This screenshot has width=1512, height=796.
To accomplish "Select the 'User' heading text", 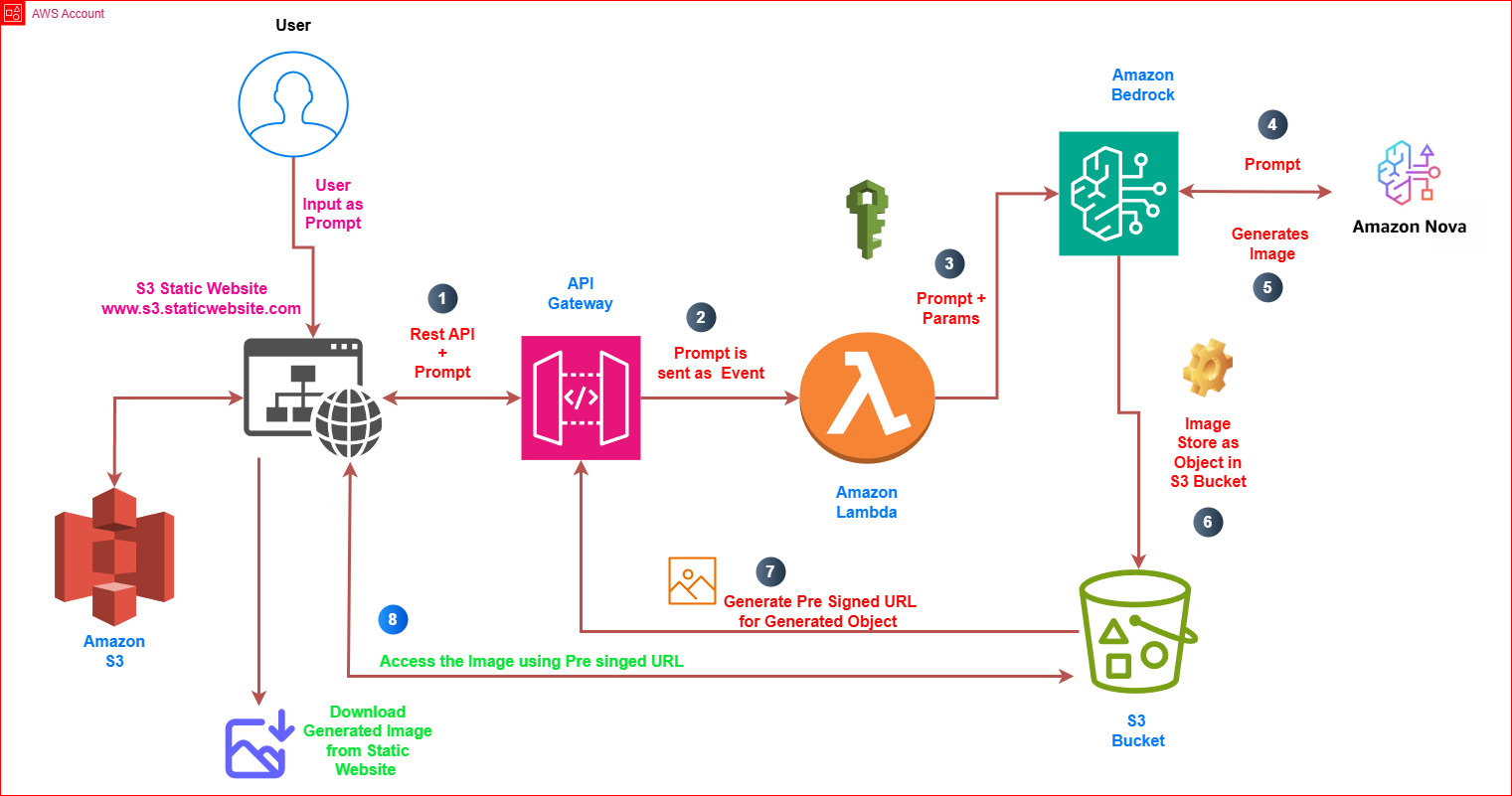I will tap(293, 25).
